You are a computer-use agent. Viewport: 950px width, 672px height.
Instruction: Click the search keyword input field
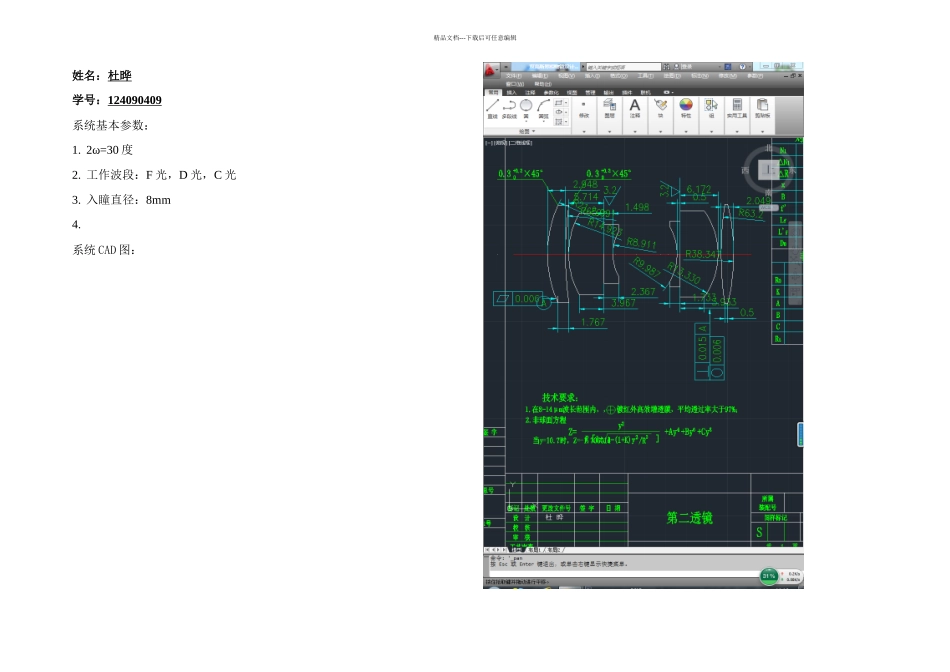(x=625, y=68)
